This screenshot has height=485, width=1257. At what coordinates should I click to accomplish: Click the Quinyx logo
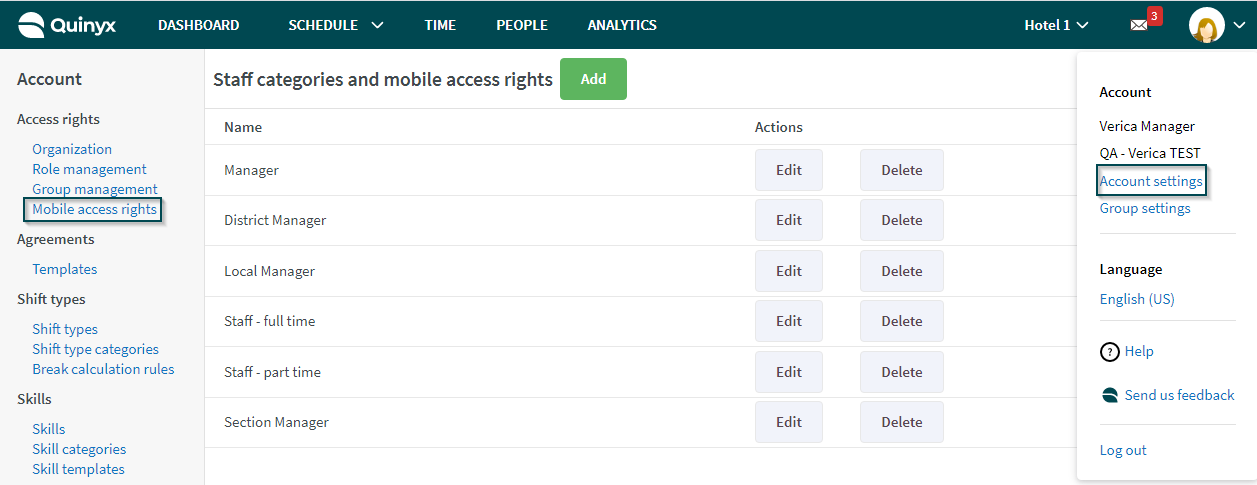67,25
